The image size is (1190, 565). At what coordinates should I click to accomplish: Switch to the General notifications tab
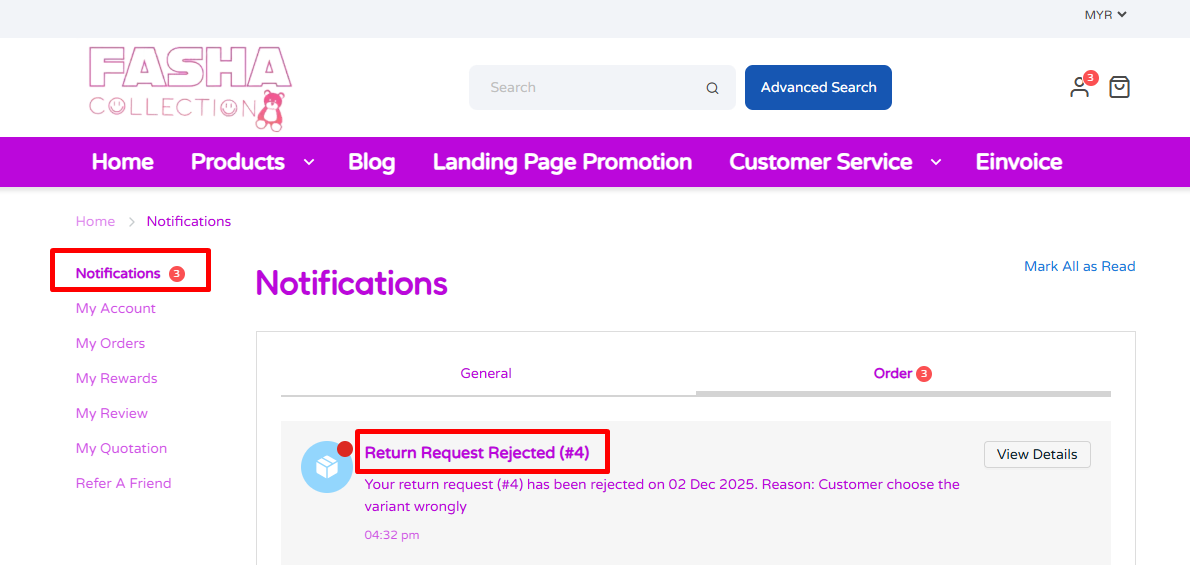(x=486, y=374)
